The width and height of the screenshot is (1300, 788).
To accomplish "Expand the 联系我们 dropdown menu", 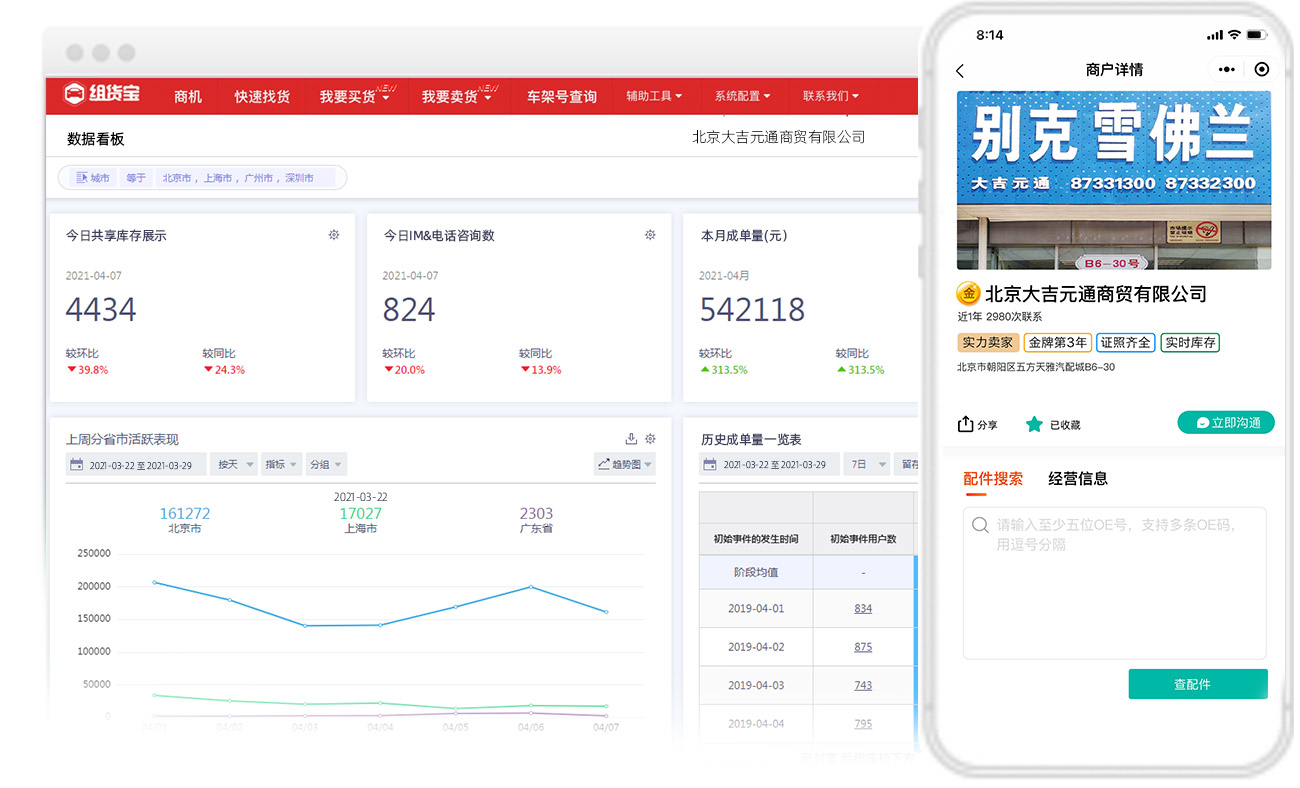I will (830, 96).
